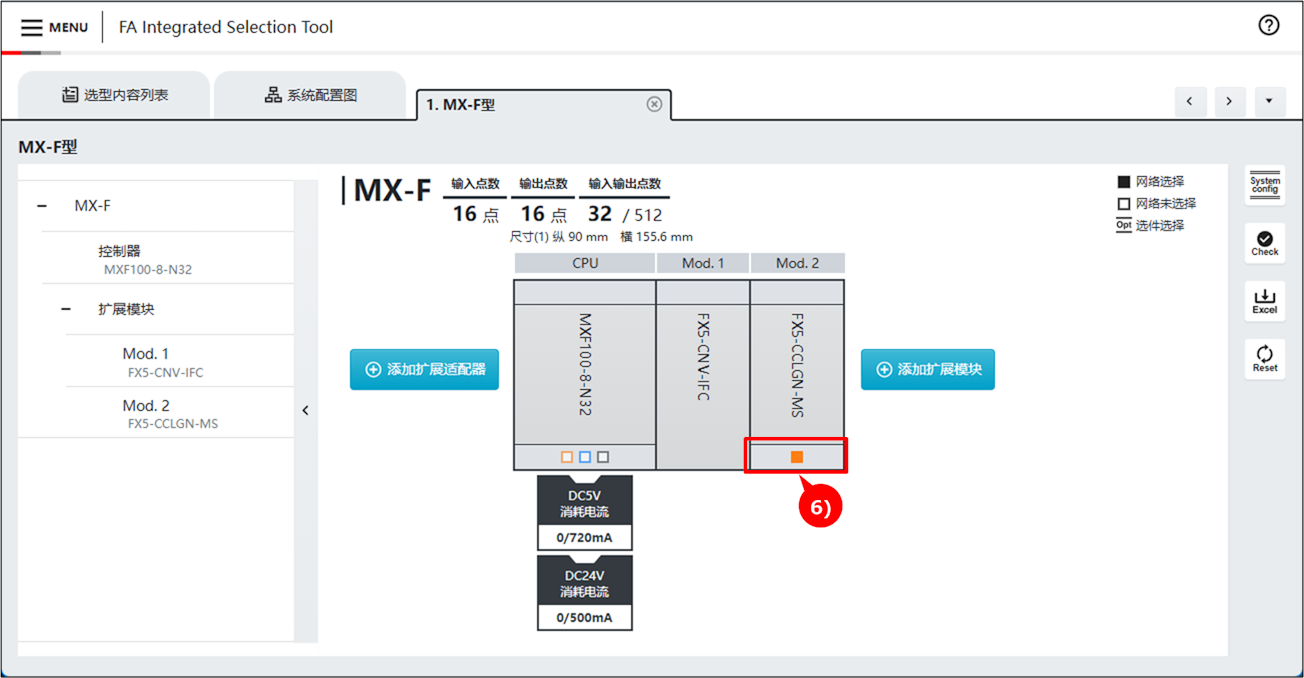Click the Reset icon
Viewport: 1304px width, 678px height.
[1264, 358]
